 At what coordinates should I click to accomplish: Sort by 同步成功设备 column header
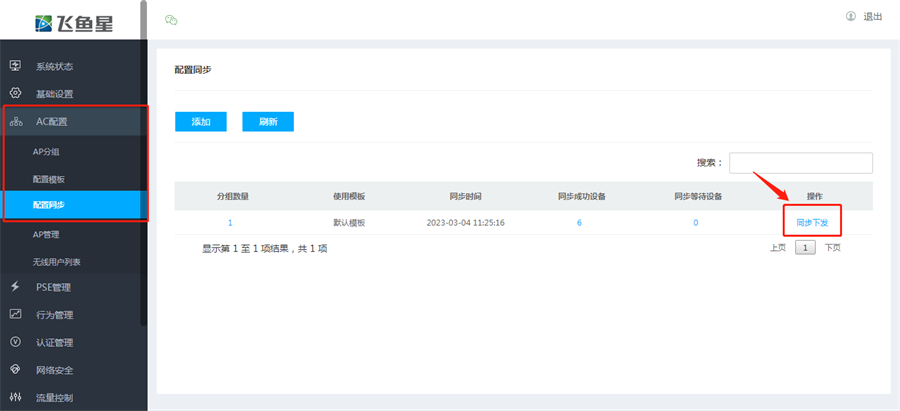coord(582,196)
